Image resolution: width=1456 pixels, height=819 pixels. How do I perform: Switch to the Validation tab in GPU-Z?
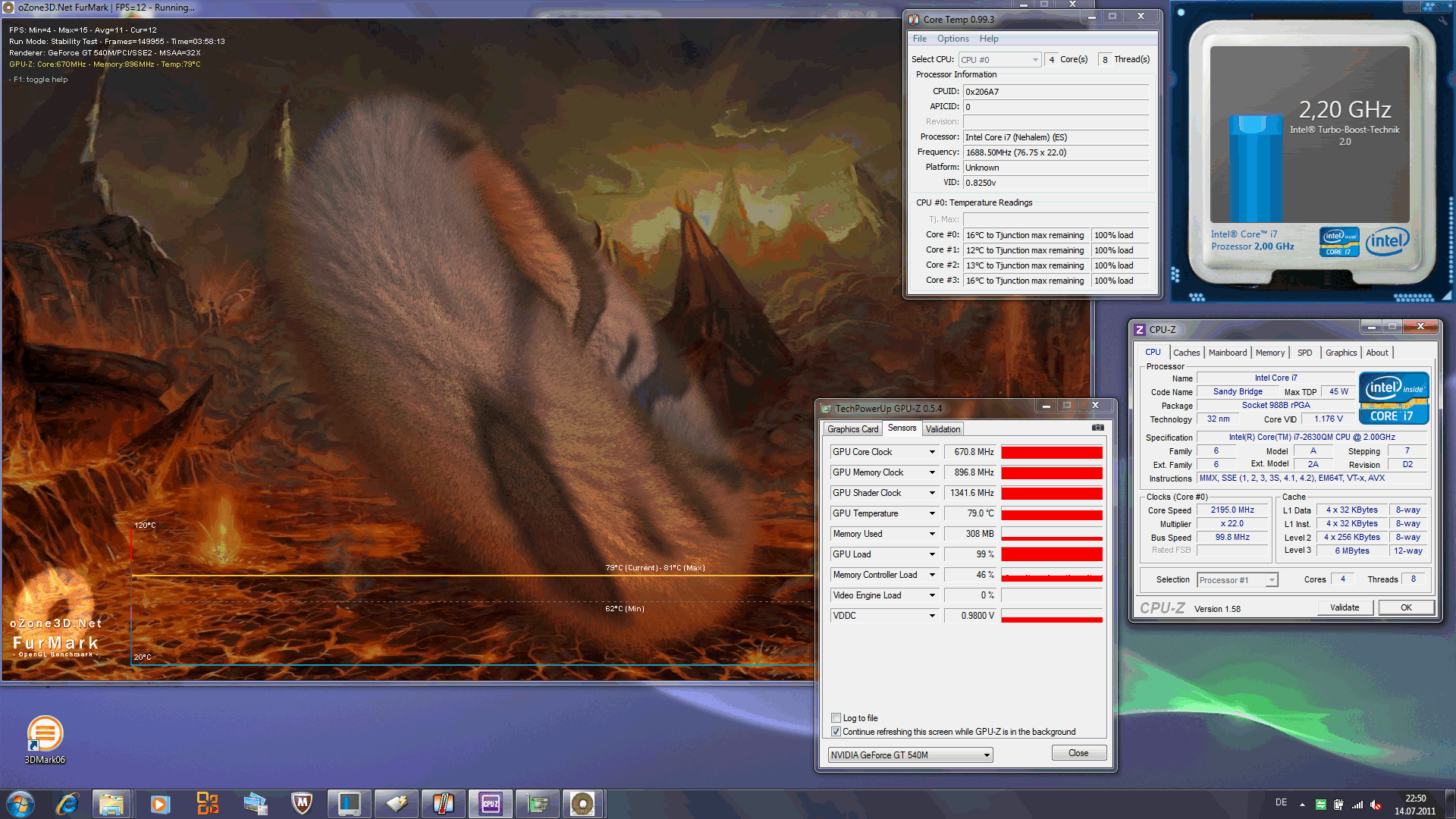(943, 429)
